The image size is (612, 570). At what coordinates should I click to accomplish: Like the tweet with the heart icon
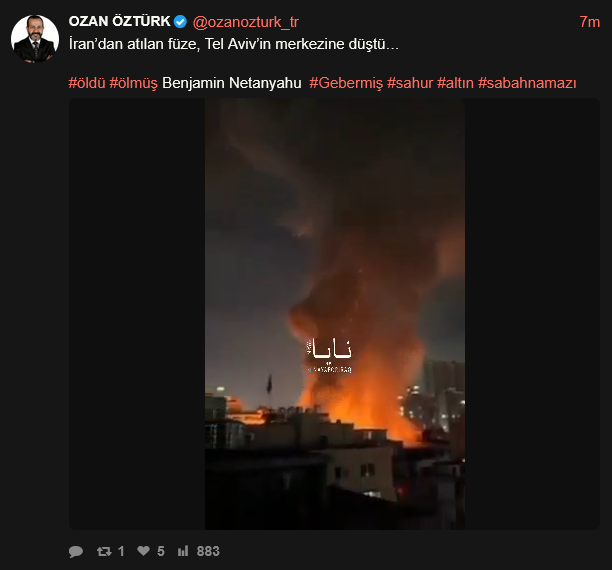tap(144, 551)
